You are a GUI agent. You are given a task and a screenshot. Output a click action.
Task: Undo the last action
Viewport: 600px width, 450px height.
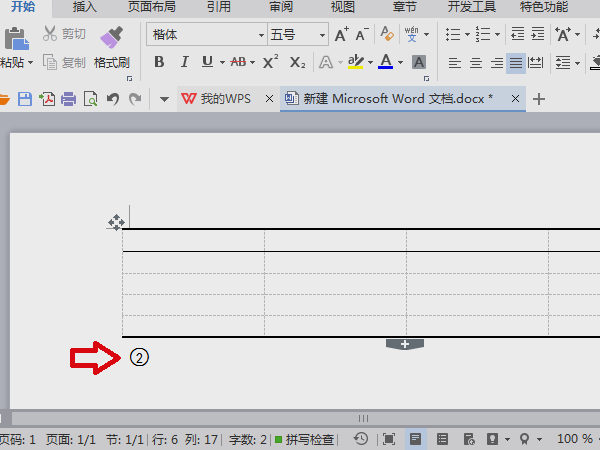pos(113,99)
